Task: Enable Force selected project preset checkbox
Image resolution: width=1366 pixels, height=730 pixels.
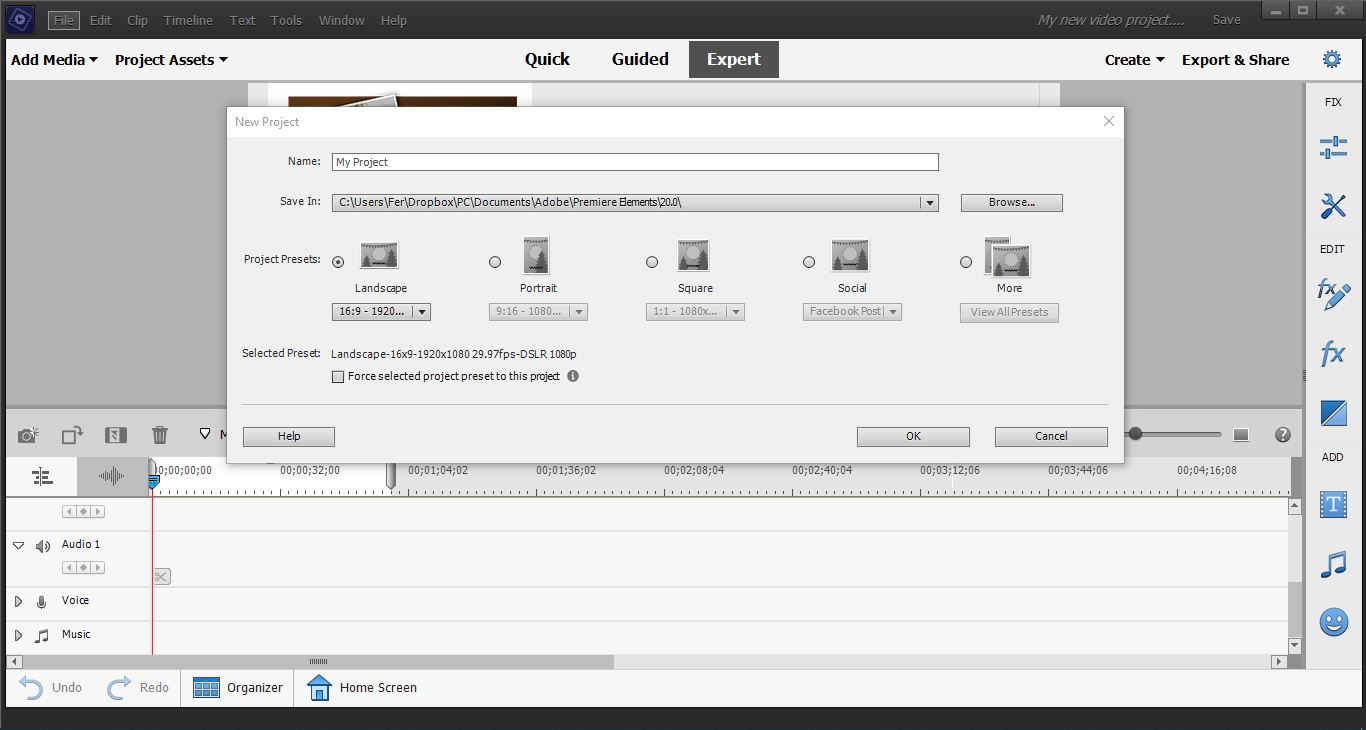Action: pyautogui.click(x=338, y=377)
